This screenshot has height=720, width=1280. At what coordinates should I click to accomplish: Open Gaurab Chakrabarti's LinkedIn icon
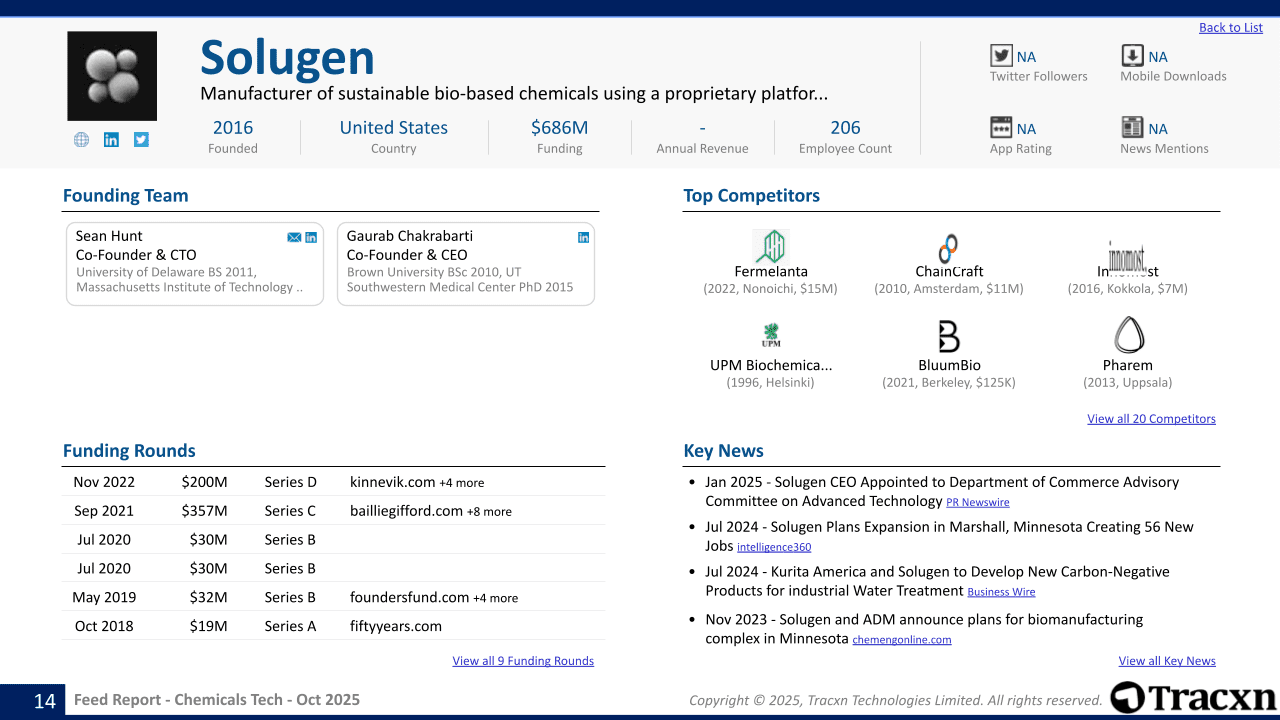tap(583, 237)
